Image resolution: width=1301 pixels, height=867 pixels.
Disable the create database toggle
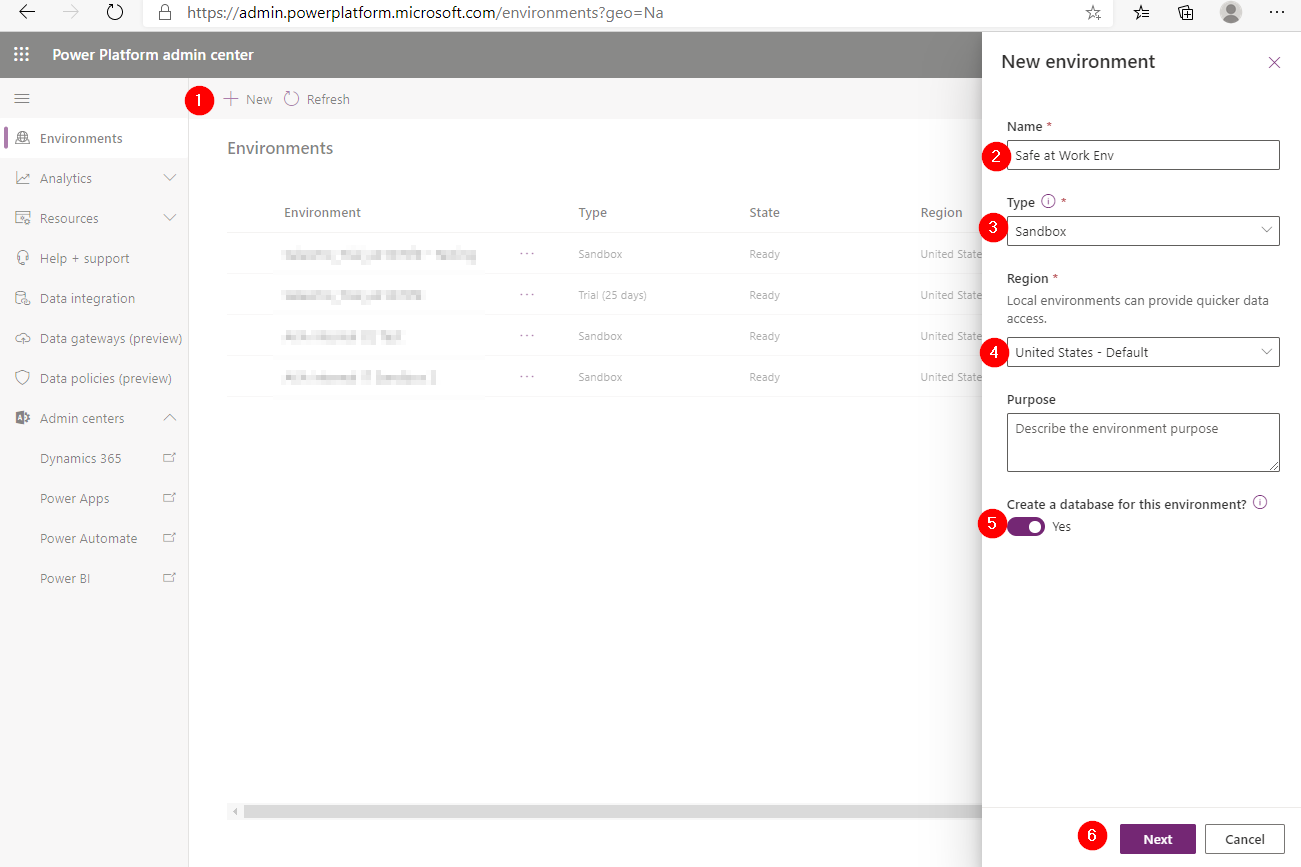coord(1025,526)
